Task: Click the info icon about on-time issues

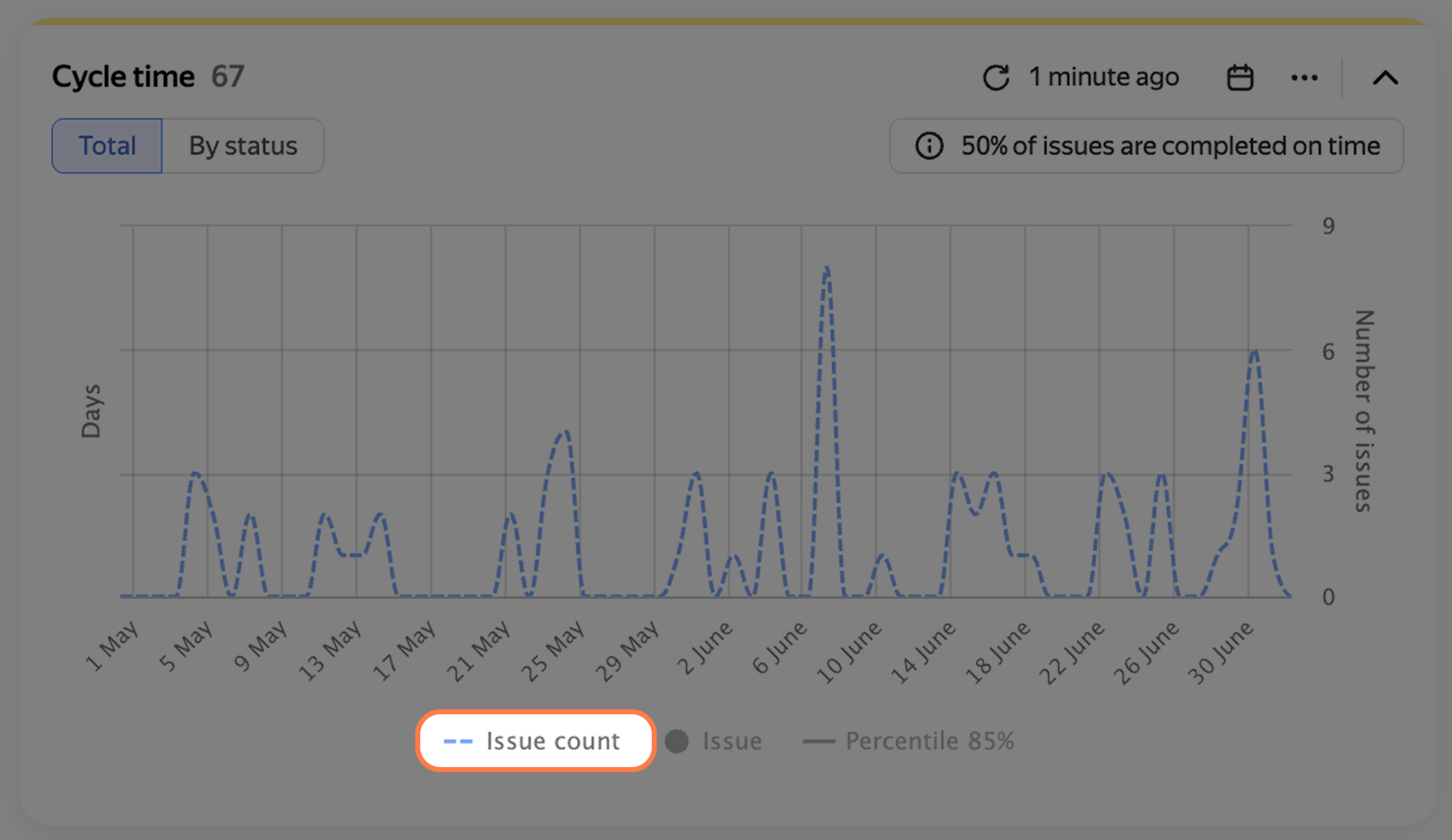Action: [929, 146]
